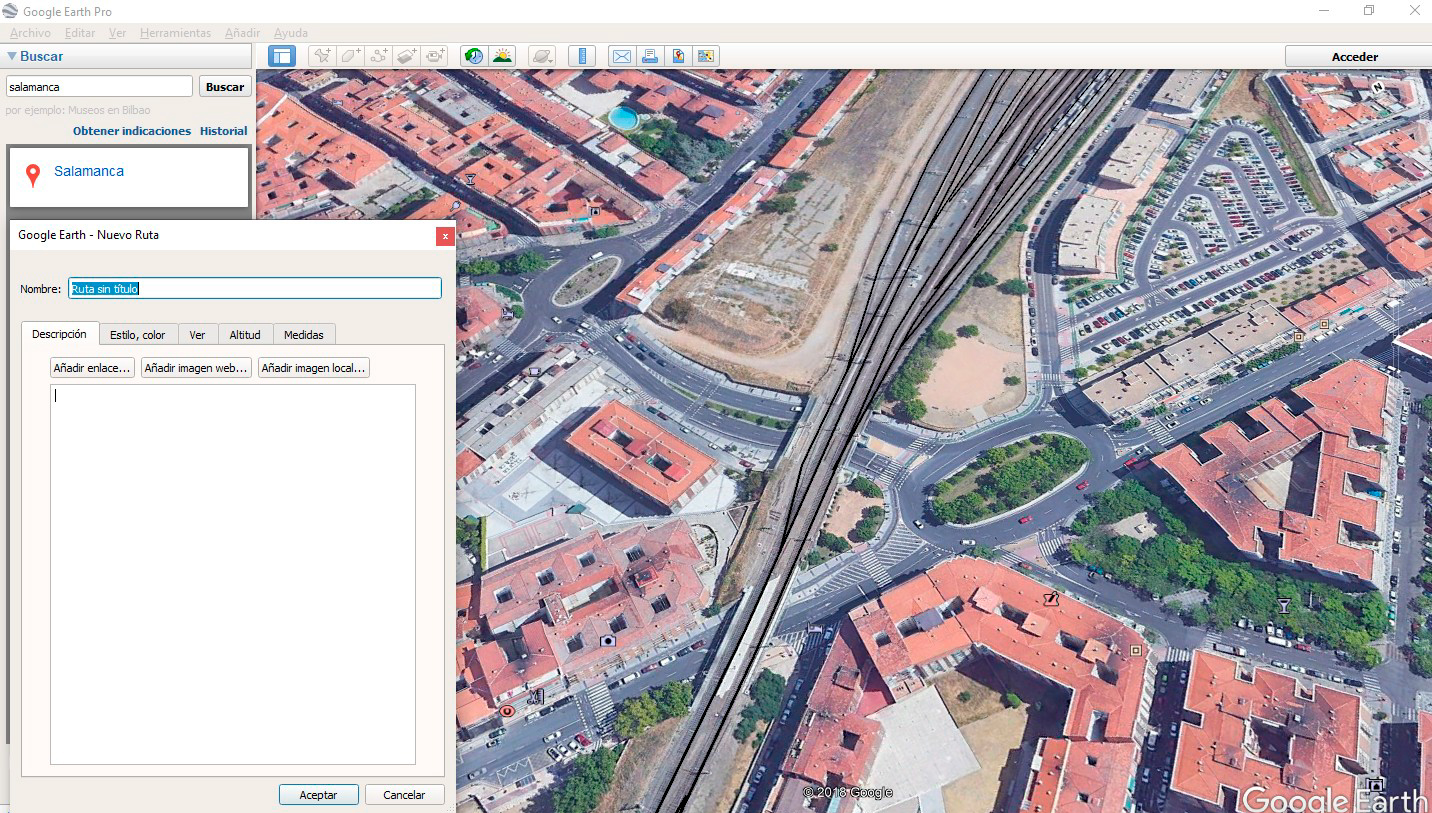Switch to the Medidas tab
The width and height of the screenshot is (1432, 813).
coord(304,335)
